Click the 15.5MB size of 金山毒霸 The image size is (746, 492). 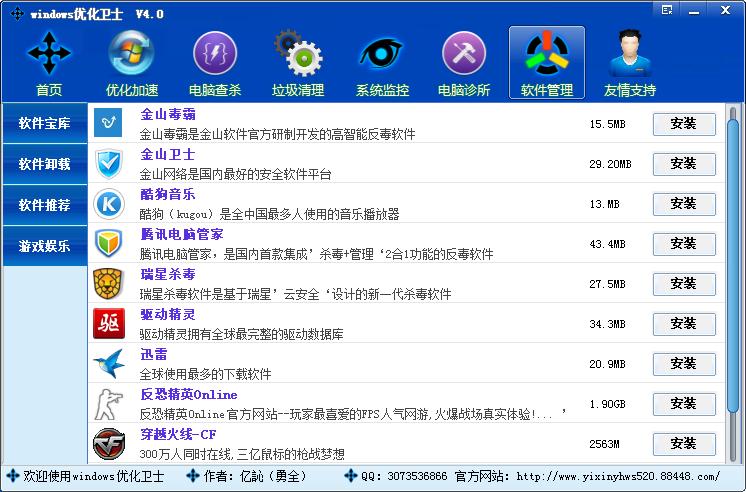(x=608, y=124)
